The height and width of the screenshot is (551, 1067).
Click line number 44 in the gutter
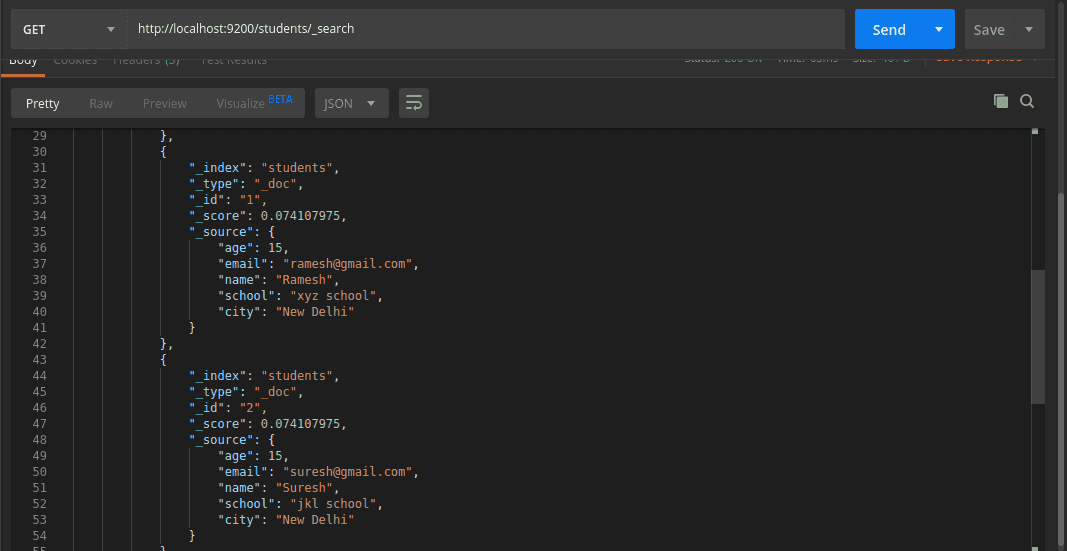pos(40,376)
